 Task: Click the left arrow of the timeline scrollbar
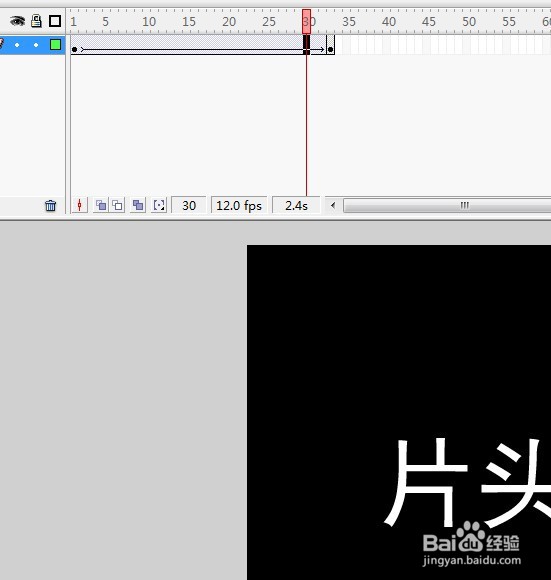pos(333,205)
